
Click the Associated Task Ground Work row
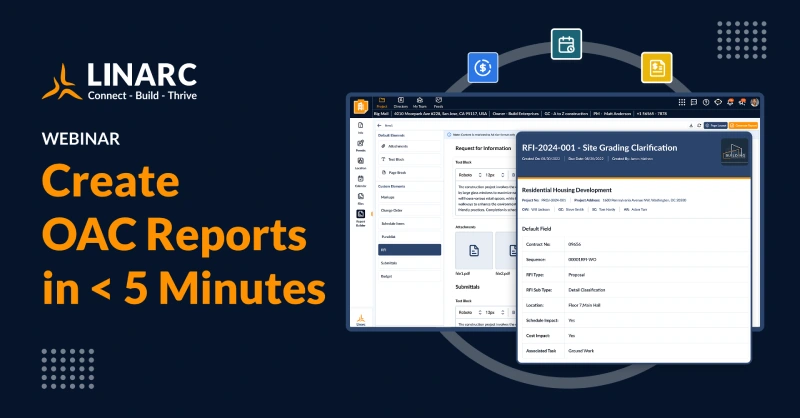[x=634, y=351]
